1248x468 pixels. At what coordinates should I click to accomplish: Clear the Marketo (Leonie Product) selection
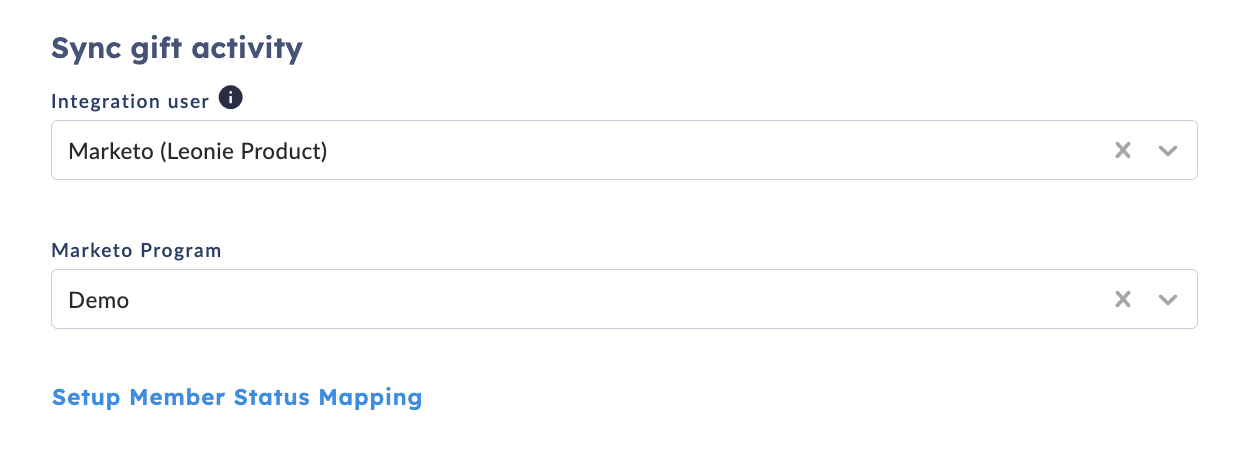pos(1123,151)
